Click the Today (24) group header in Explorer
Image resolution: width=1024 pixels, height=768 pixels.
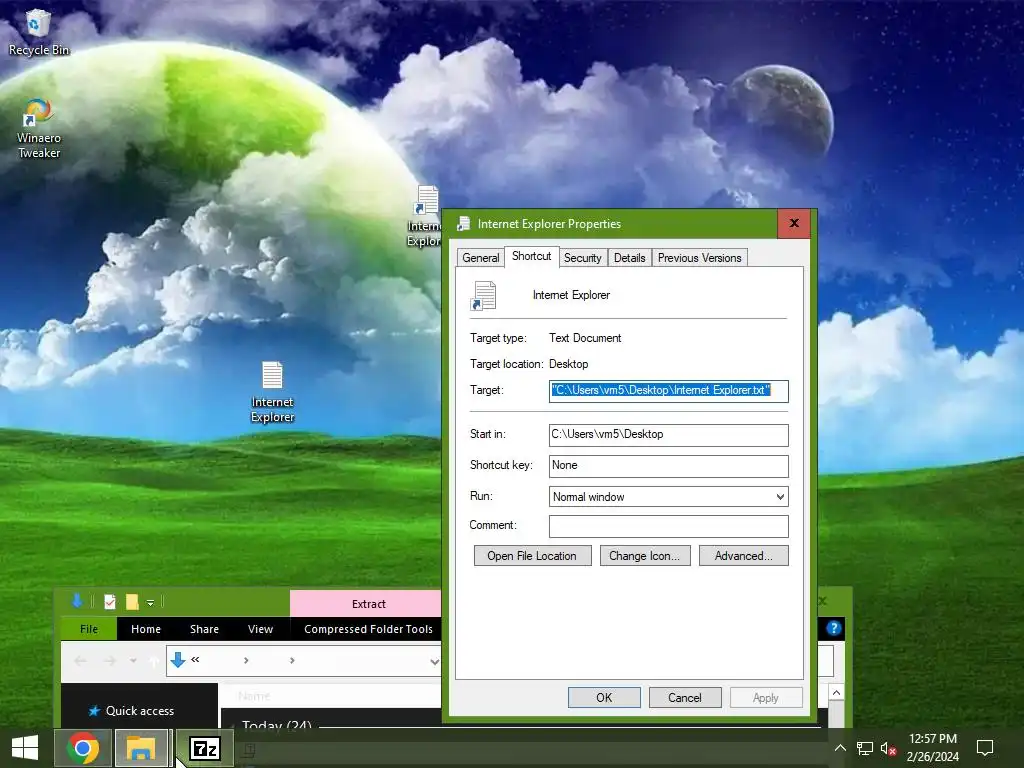pyautogui.click(x=277, y=724)
